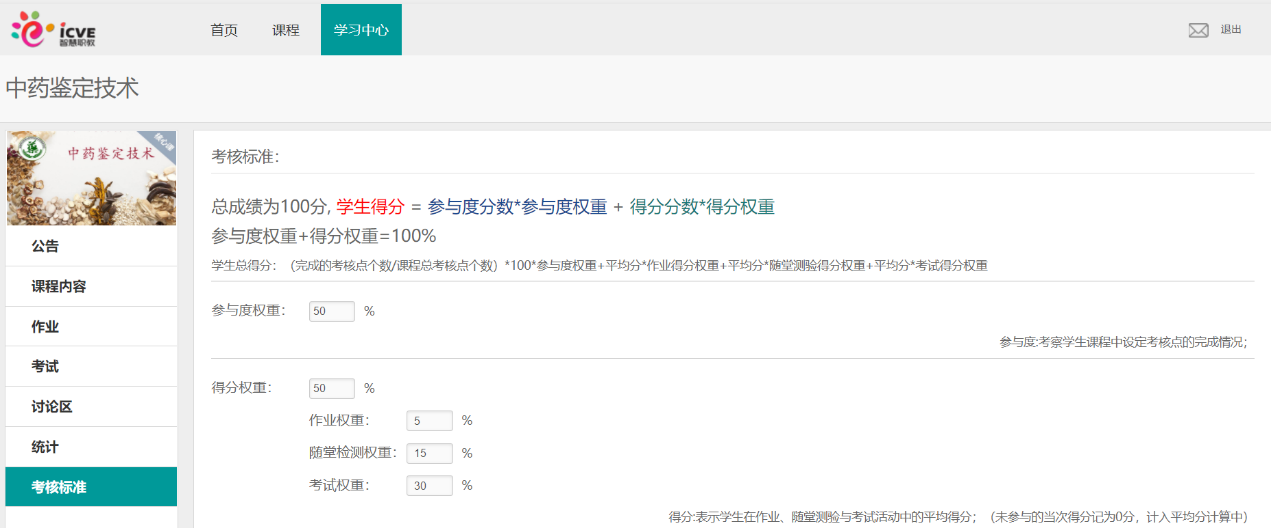Open the mail envelope icon
Screen dimensions: 1271x528
pyautogui.click(x=1198, y=30)
